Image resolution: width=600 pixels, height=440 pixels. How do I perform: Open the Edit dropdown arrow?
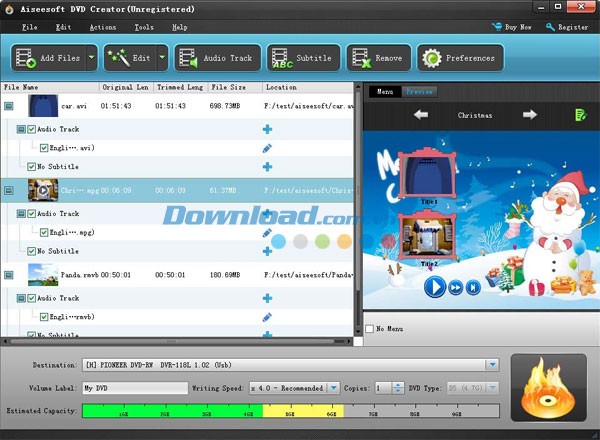[162, 58]
